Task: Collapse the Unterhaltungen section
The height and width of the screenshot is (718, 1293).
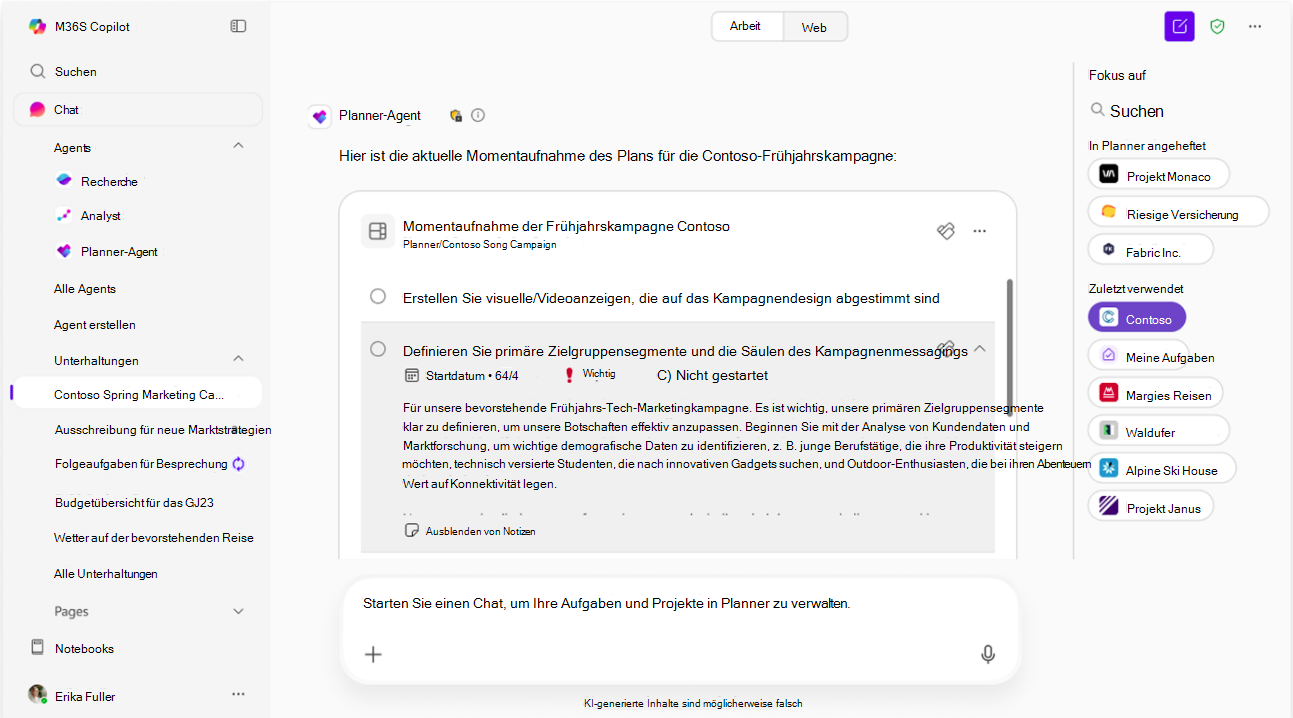Action: (x=238, y=358)
